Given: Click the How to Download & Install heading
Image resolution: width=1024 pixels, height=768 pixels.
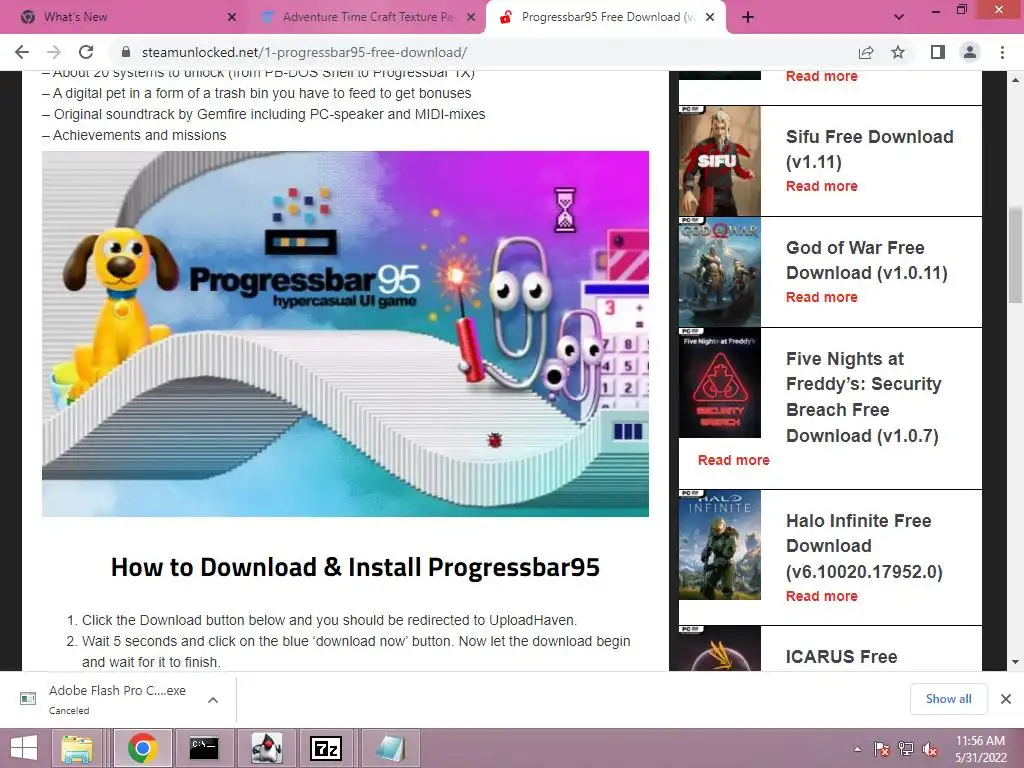Looking at the screenshot, I should click(355, 567).
